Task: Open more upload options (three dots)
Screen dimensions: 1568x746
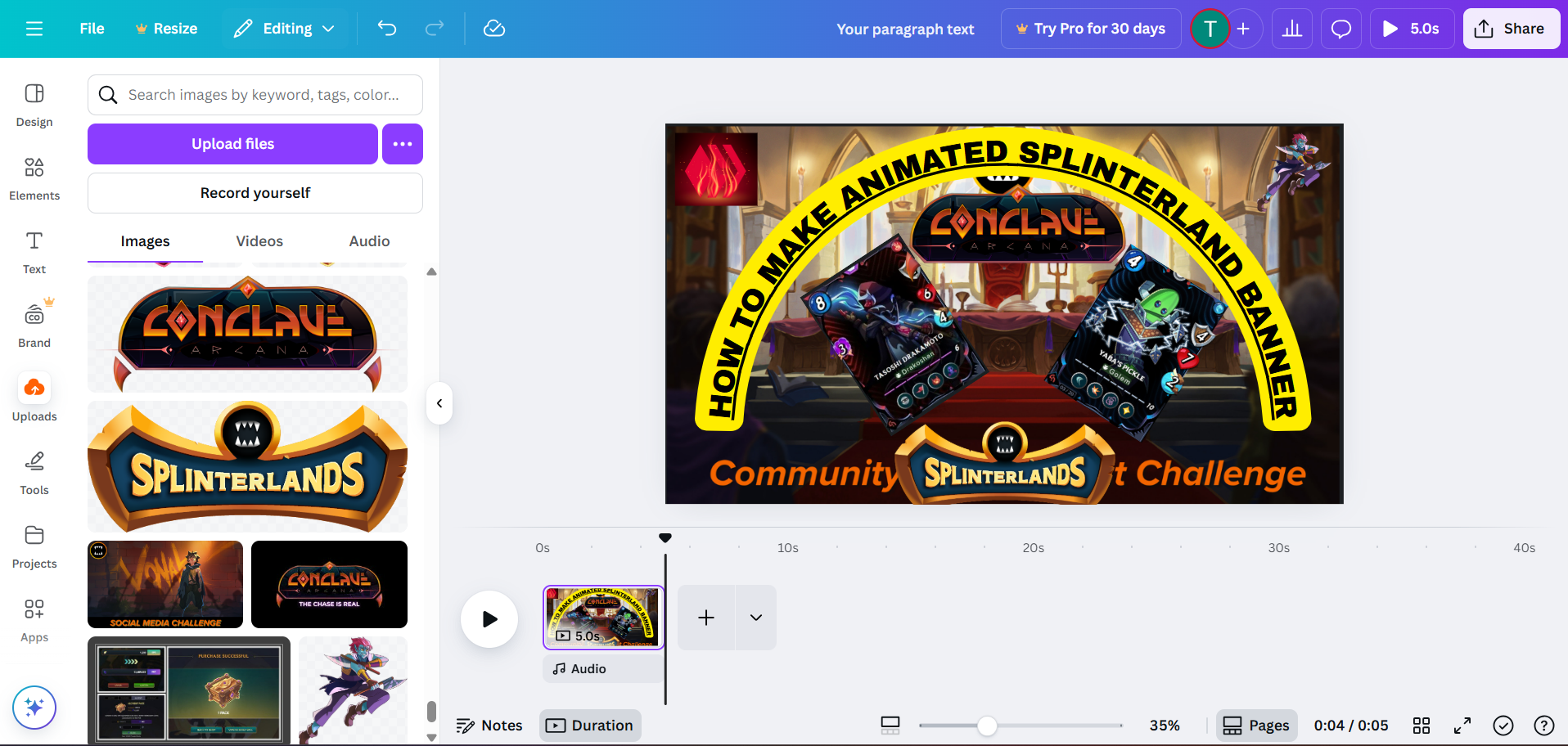Action: (x=403, y=144)
